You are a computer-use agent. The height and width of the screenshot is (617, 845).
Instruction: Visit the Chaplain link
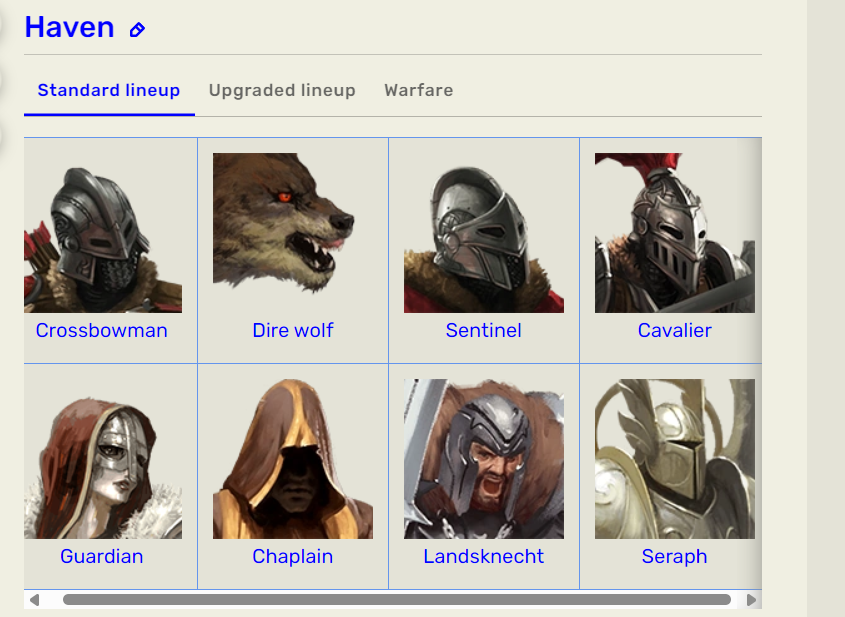click(293, 556)
